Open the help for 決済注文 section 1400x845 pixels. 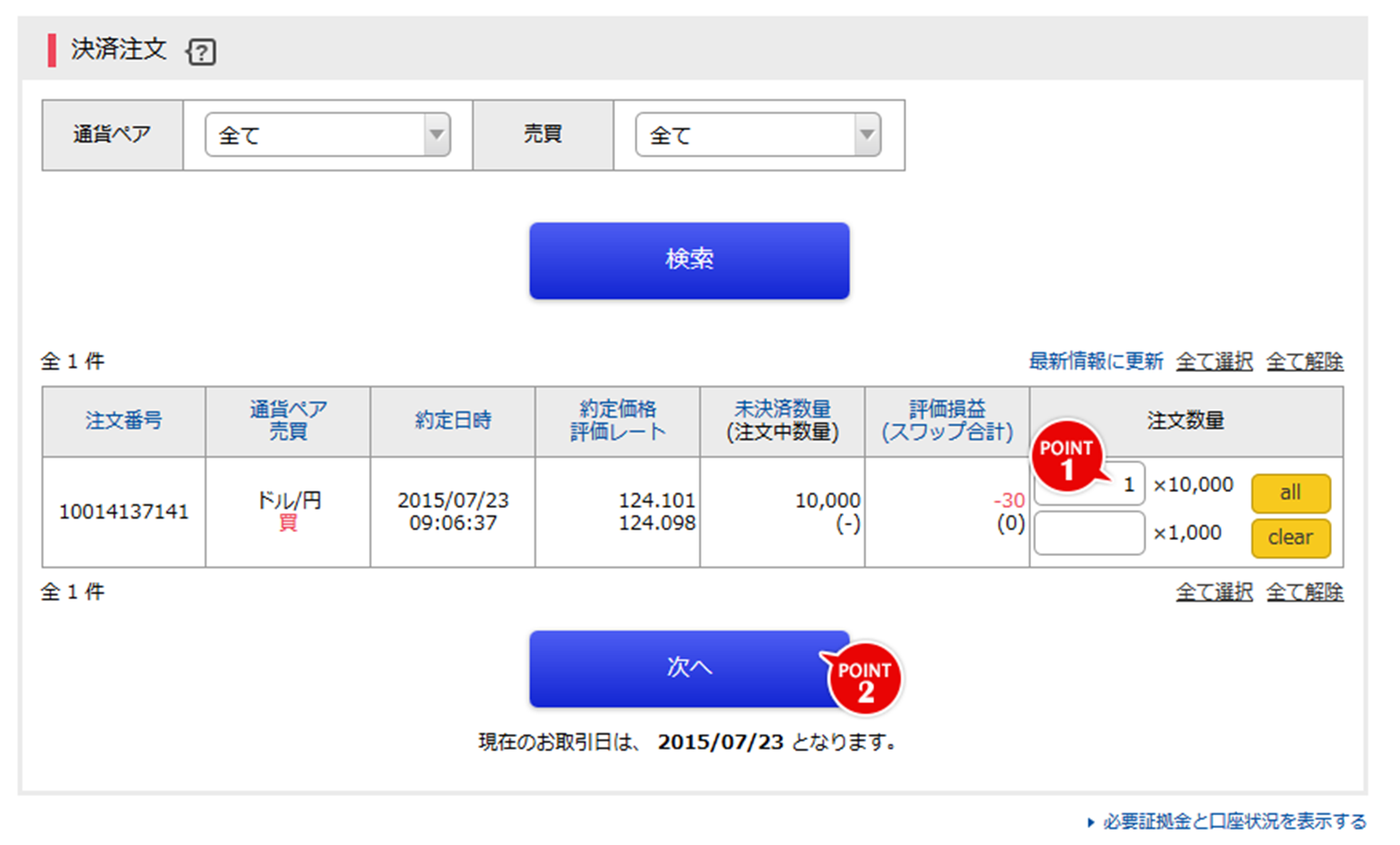[x=202, y=52]
